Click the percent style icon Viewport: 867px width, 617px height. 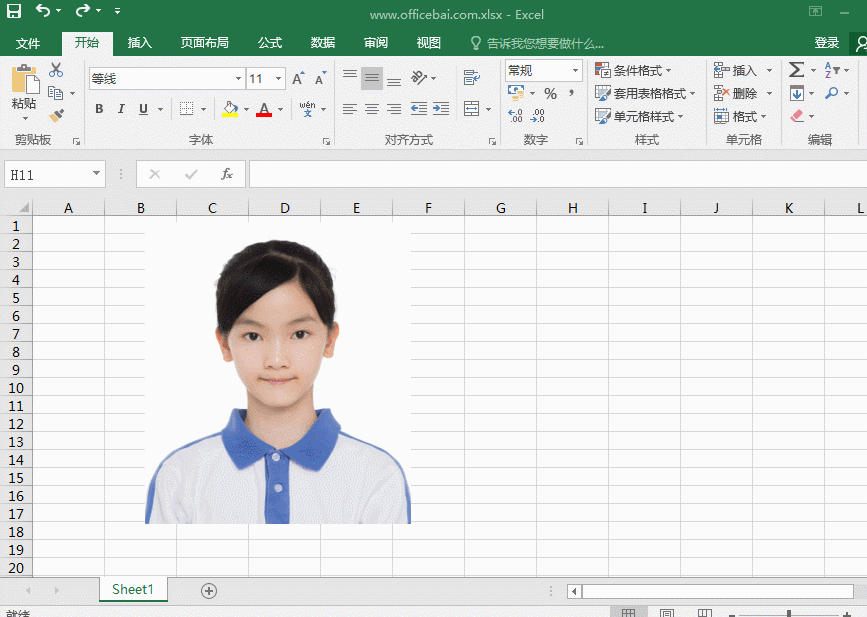pyautogui.click(x=550, y=93)
